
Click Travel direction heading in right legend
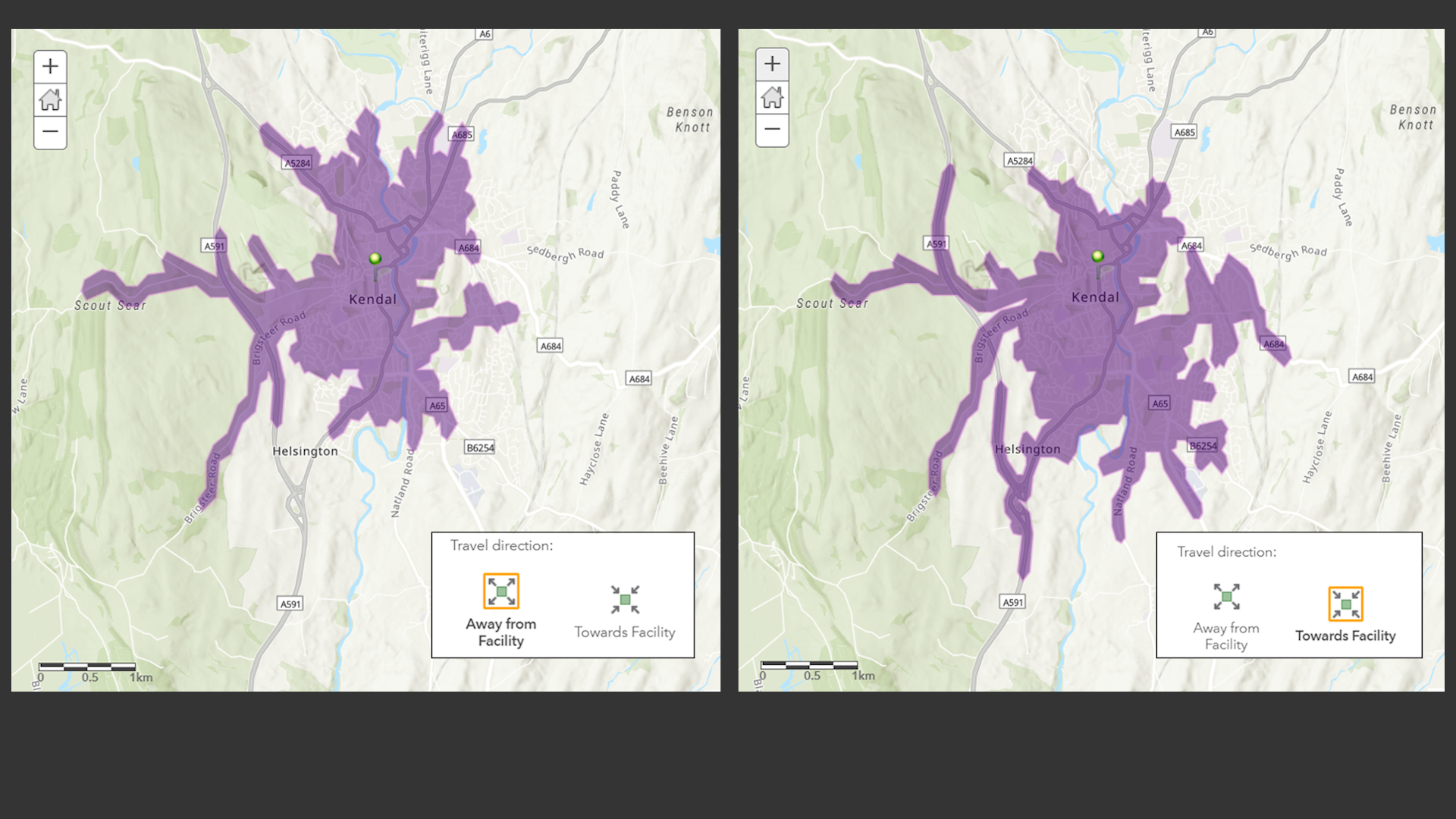[1226, 552]
